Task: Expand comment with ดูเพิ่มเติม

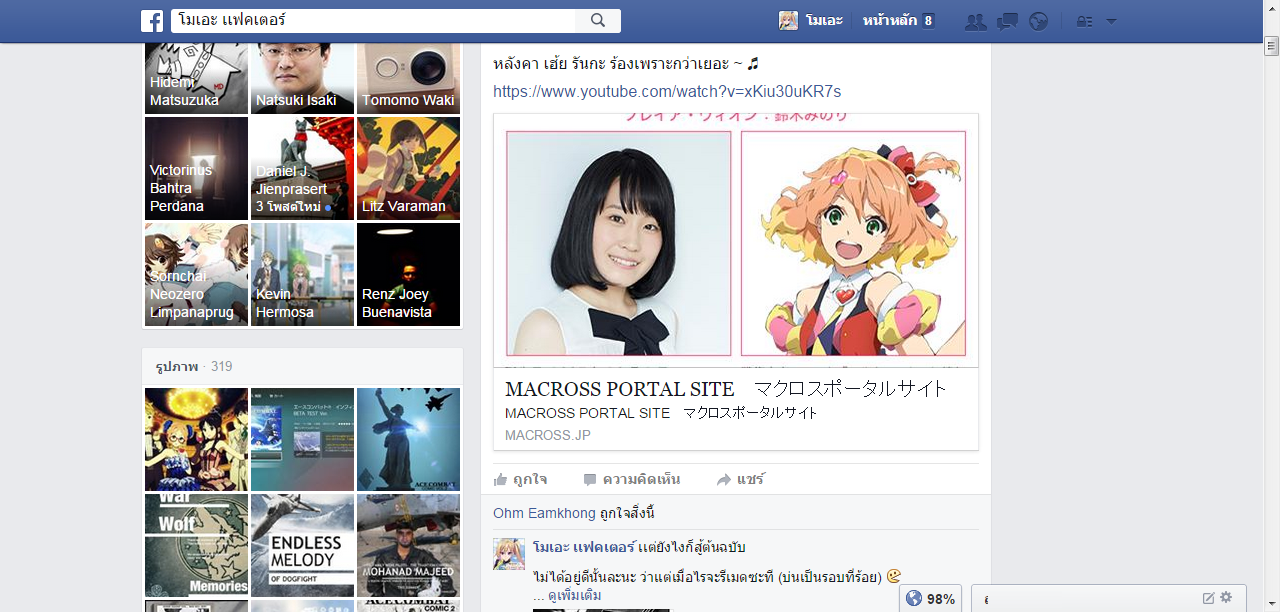Action: click(574, 596)
